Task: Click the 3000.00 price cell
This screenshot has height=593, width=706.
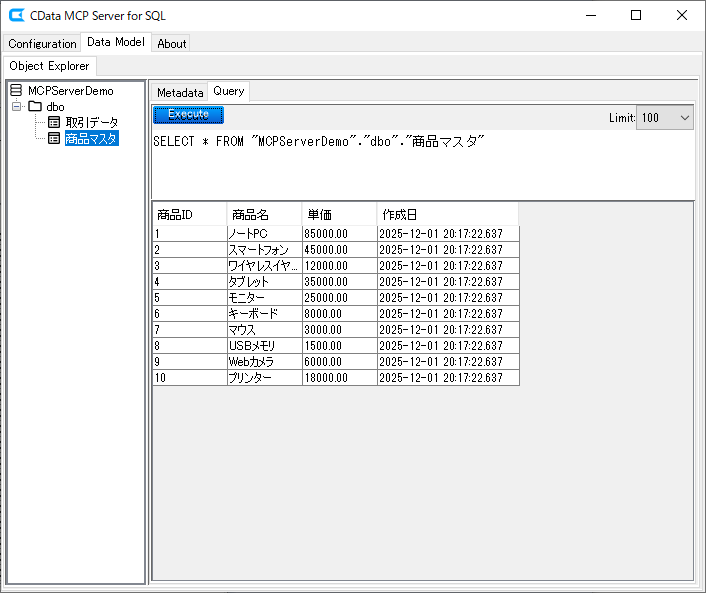Action: [x=339, y=330]
